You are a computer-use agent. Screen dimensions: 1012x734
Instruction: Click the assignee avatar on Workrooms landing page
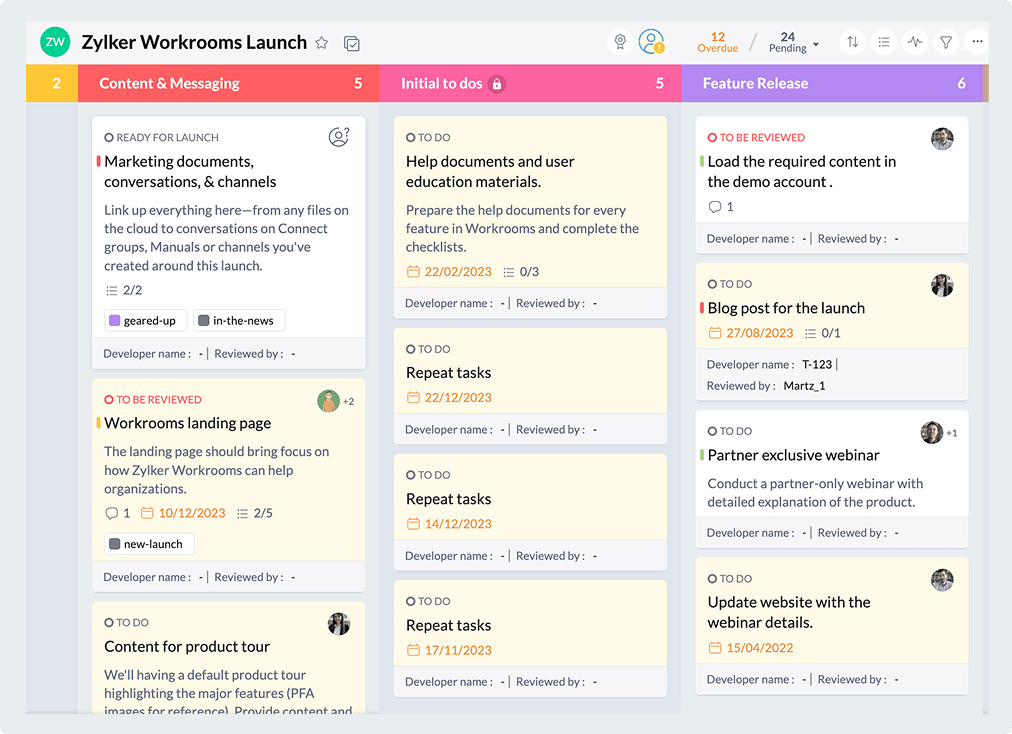(329, 401)
